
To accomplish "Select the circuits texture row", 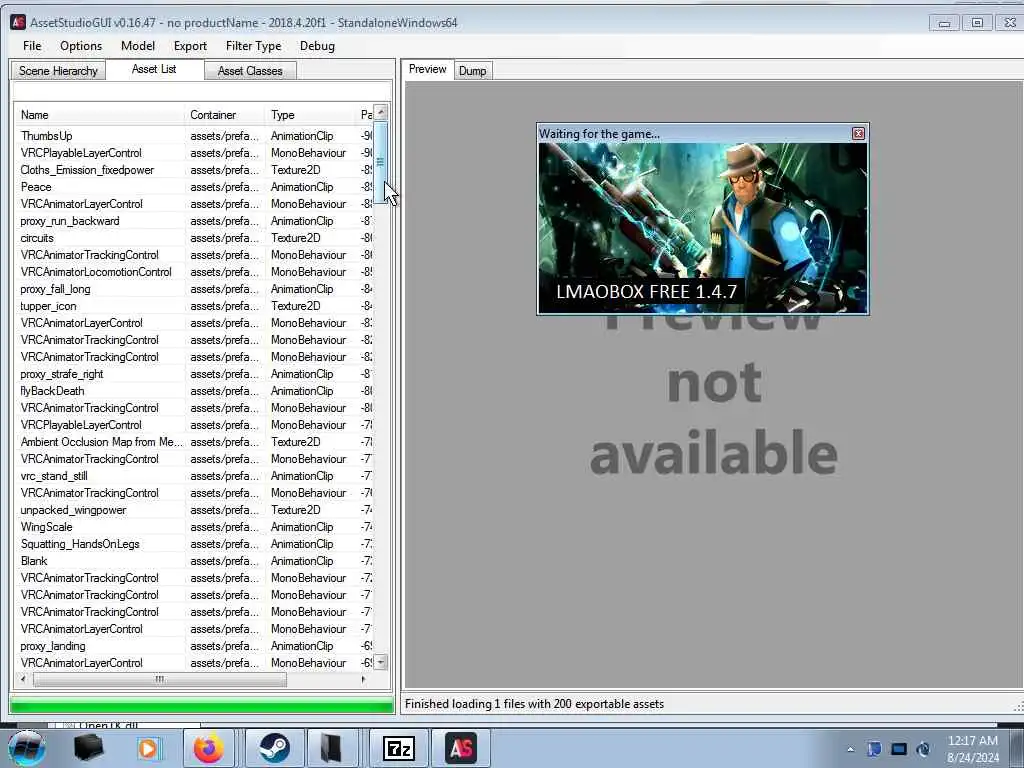I will tap(194, 238).
